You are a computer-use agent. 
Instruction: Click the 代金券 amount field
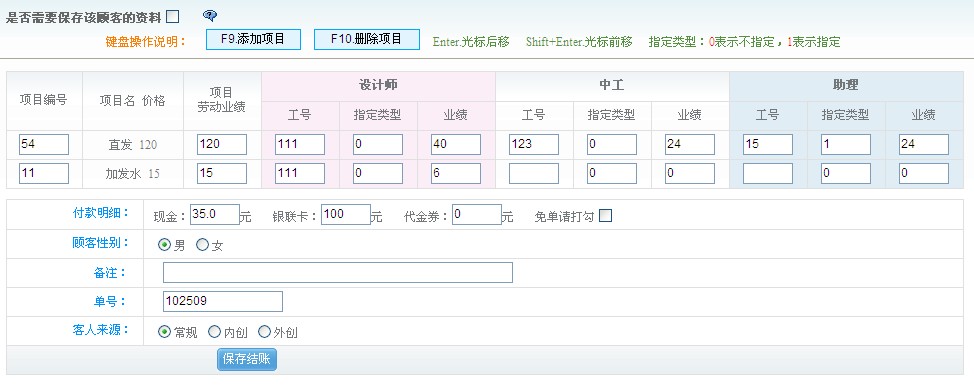[477, 214]
